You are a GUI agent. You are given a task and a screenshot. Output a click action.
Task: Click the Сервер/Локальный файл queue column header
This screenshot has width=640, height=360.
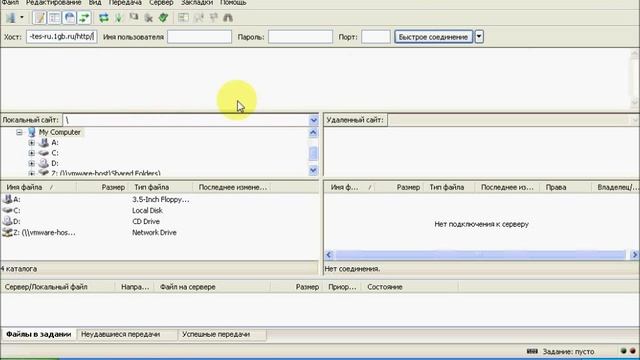click(x=58, y=287)
